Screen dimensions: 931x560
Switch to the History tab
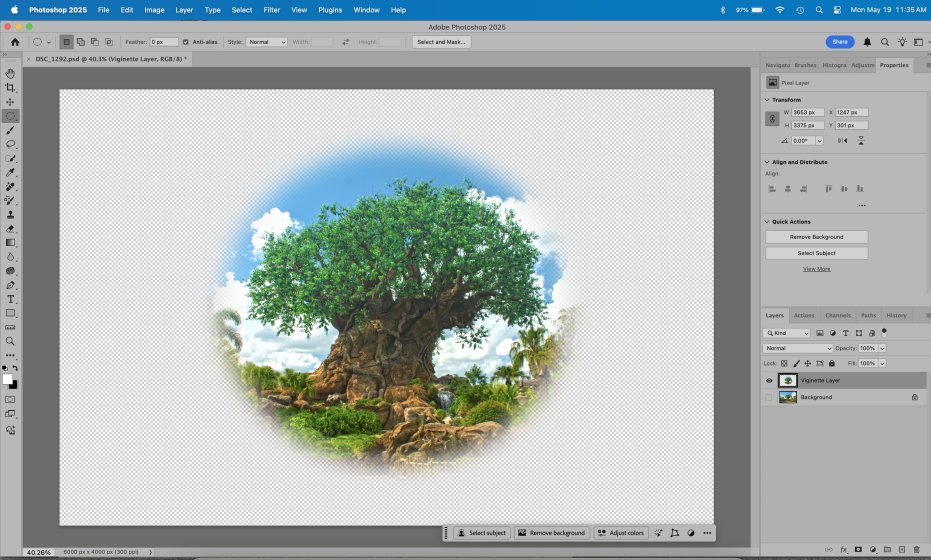(x=896, y=315)
